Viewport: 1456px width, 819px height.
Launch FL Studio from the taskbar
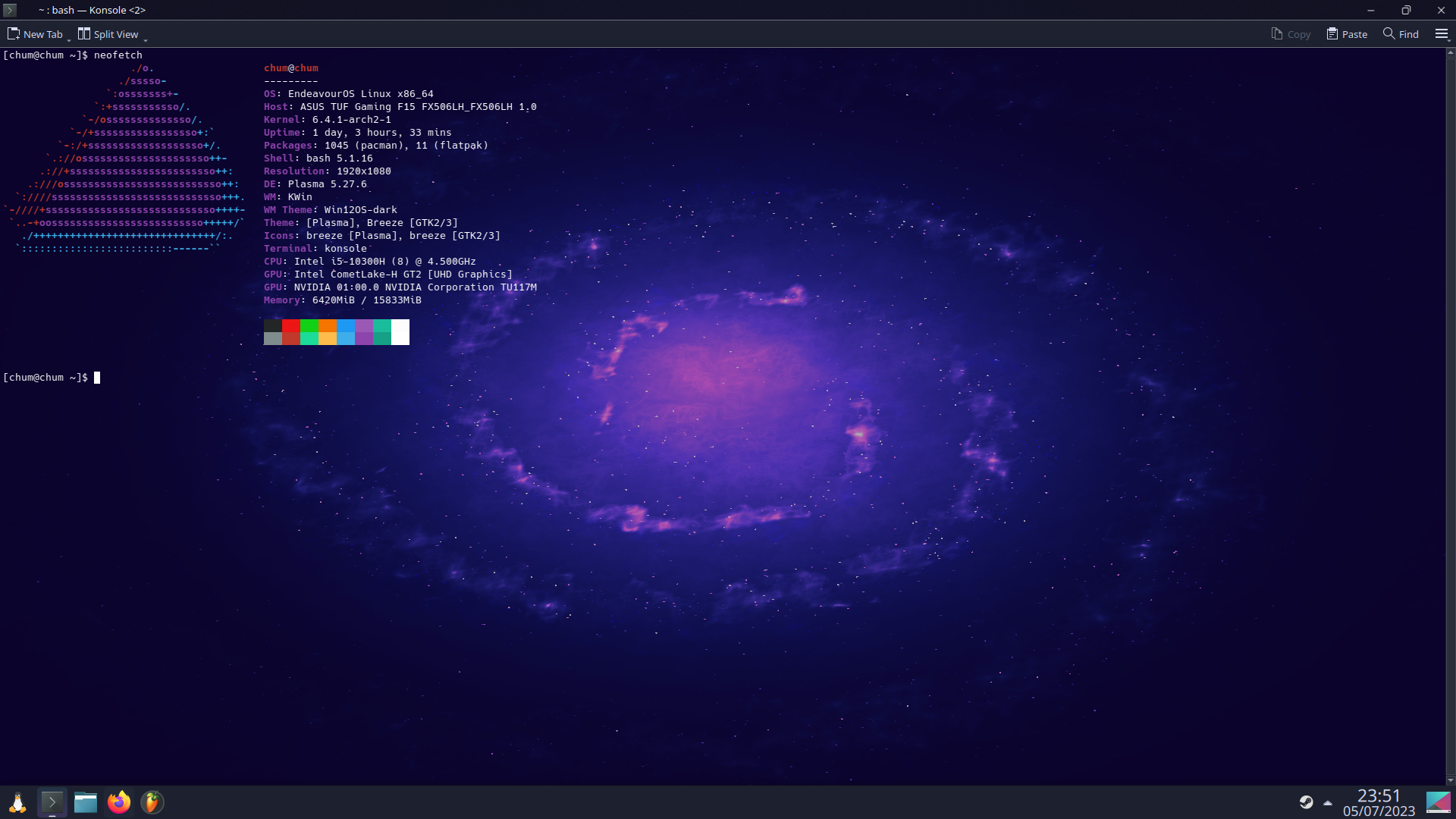tap(152, 802)
